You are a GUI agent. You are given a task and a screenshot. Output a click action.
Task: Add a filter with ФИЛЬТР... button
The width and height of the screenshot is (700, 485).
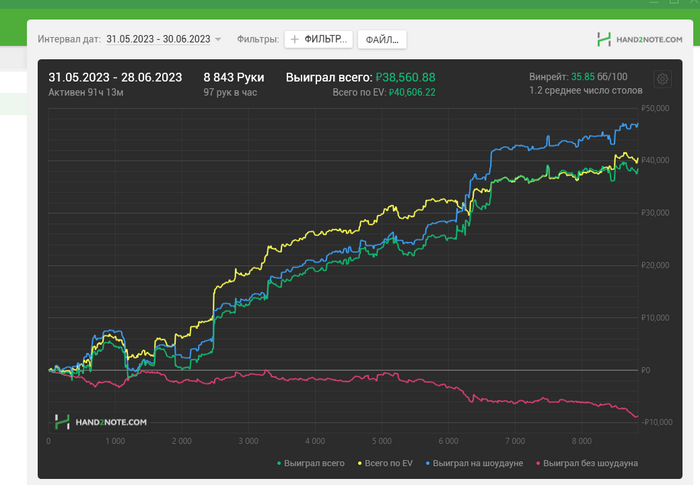click(x=319, y=39)
